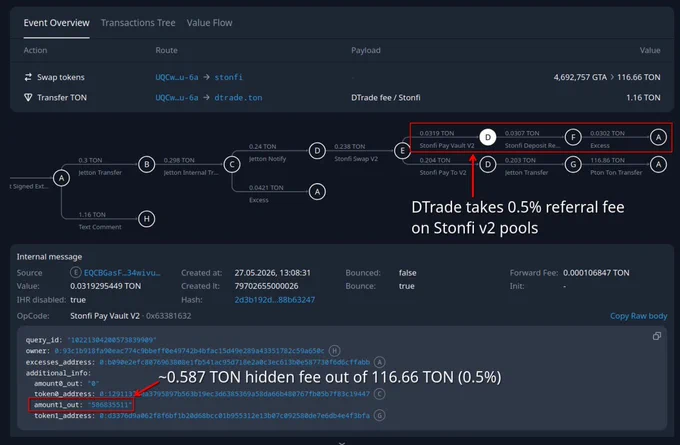This screenshot has width=680, height=445.
Task: Click the 116.86 TON Pton Ton Transfer label
Action: point(616,166)
